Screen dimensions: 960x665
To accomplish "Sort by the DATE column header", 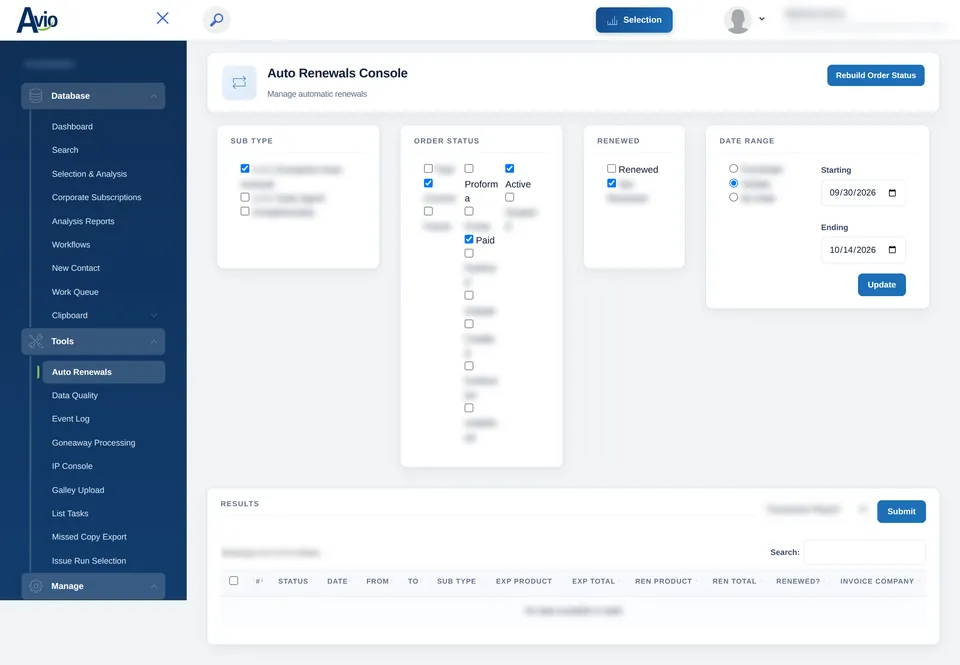I will 337,581.
